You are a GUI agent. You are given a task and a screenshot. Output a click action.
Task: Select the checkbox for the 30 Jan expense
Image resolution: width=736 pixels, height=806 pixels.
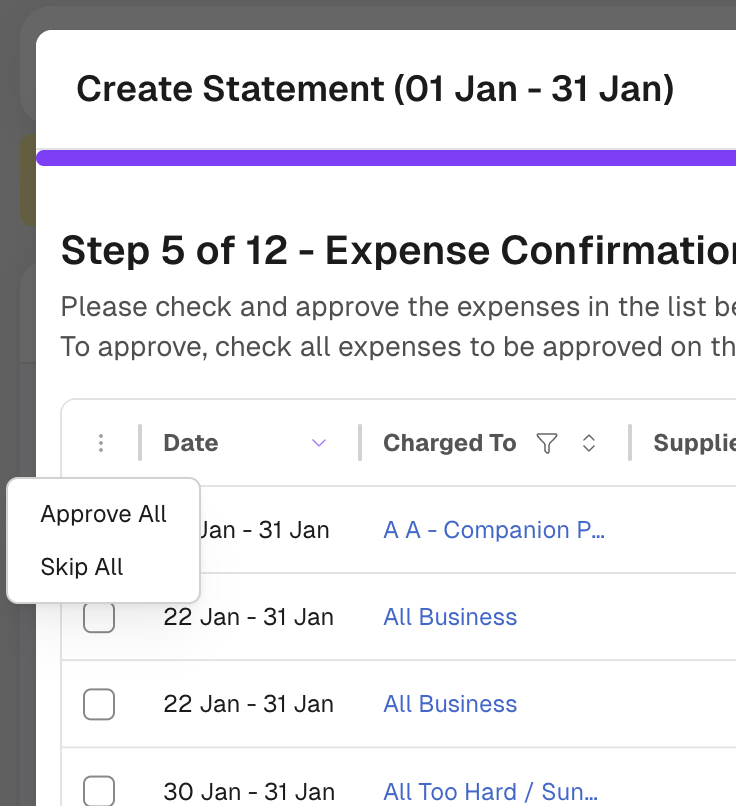pyautogui.click(x=99, y=791)
